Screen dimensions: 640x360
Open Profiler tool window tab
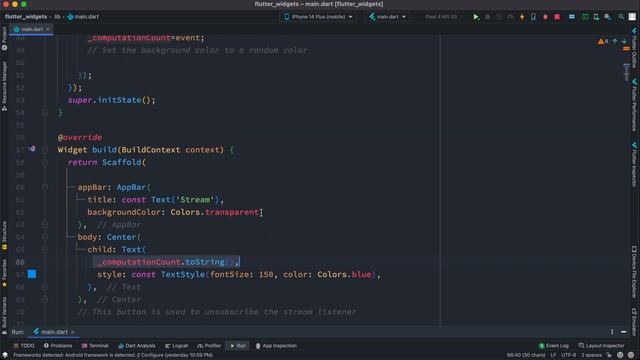coord(209,346)
